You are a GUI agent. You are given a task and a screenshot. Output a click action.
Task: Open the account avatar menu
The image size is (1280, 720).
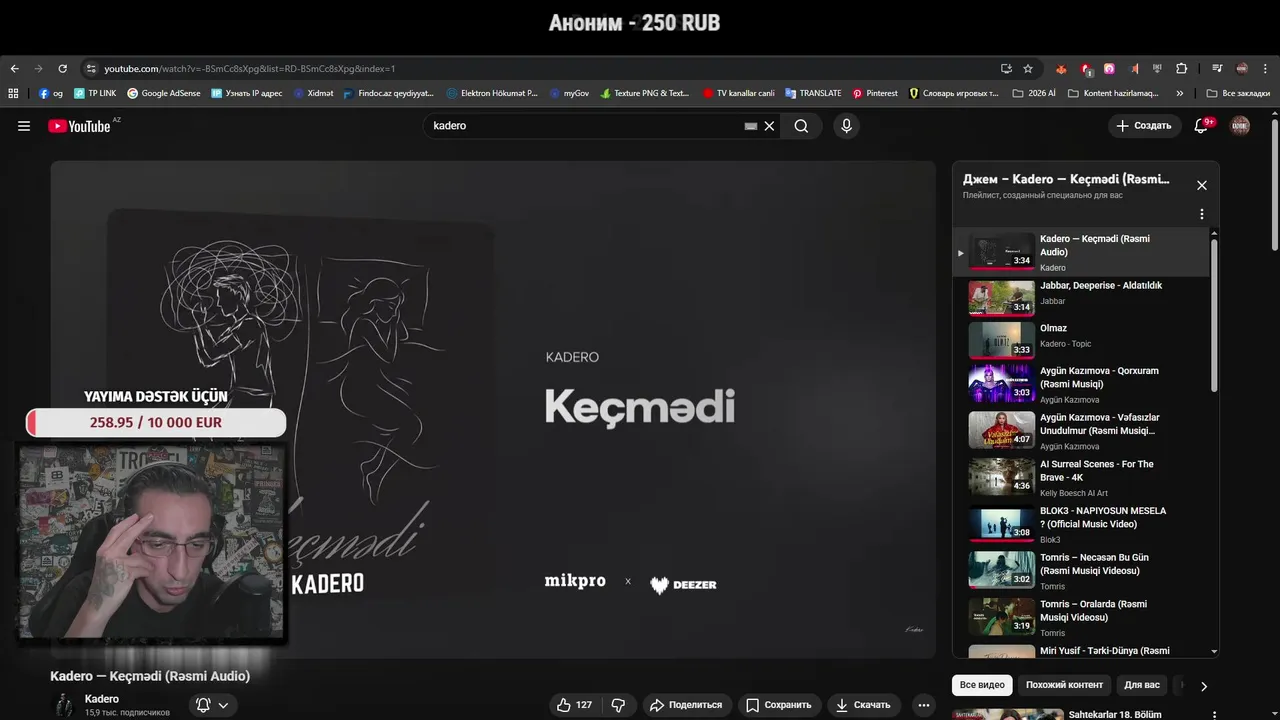(1240, 126)
